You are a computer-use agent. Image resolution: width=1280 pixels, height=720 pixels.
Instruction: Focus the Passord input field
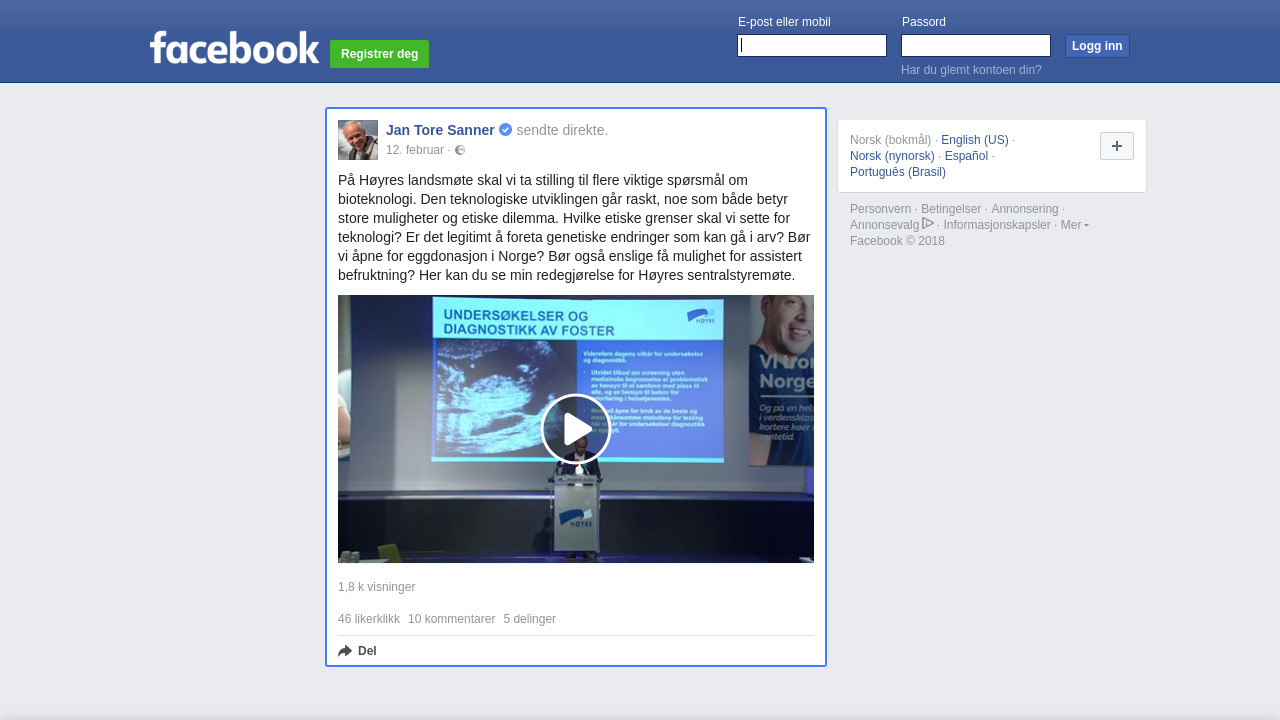pyautogui.click(x=976, y=46)
